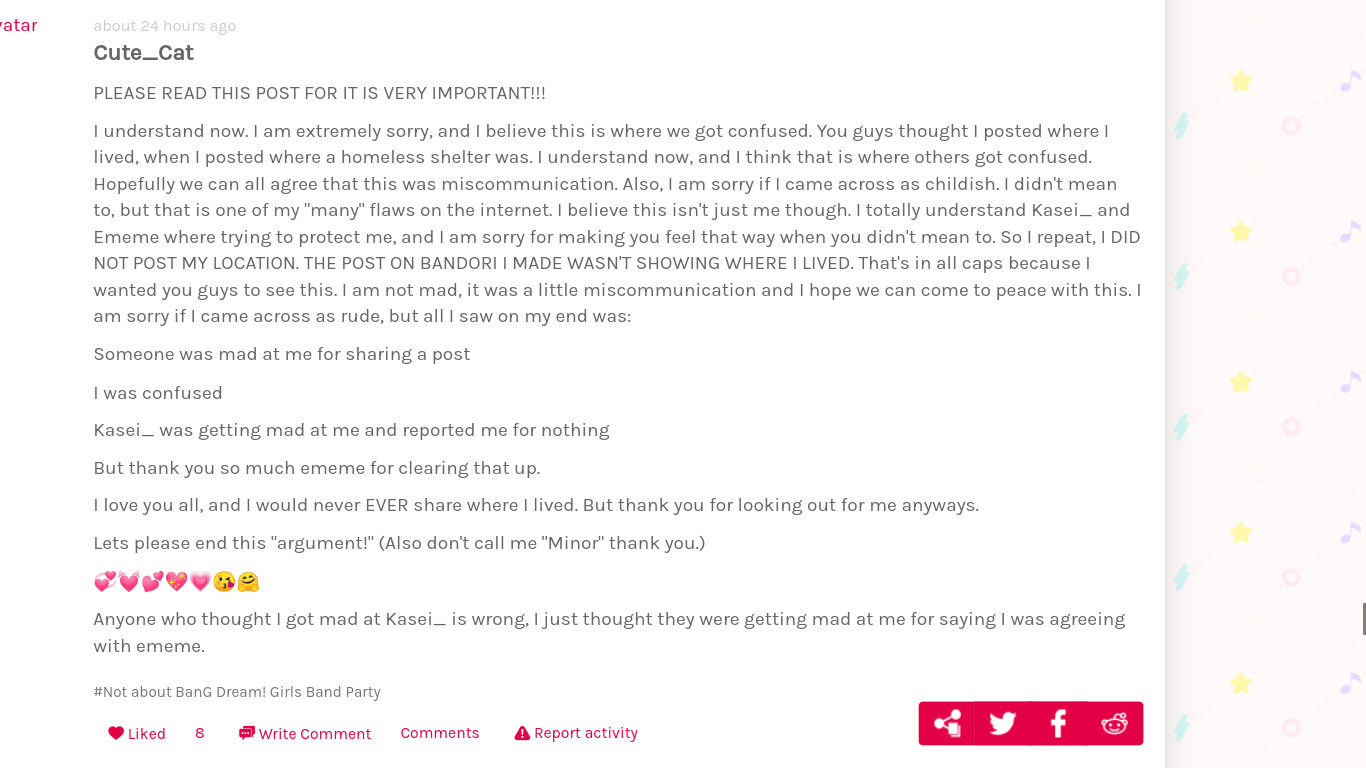Click the 'I was confused' line
Image resolution: width=1366 pixels, height=768 pixels.
coord(158,393)
